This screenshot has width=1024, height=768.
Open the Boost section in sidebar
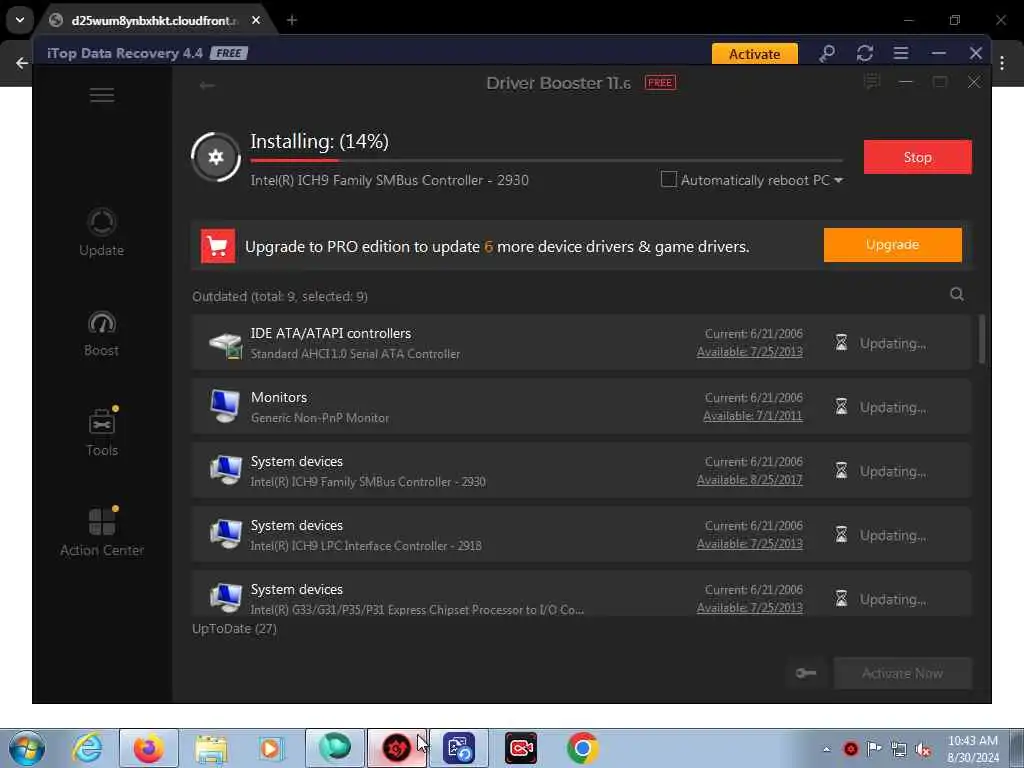tap(101, 334)
